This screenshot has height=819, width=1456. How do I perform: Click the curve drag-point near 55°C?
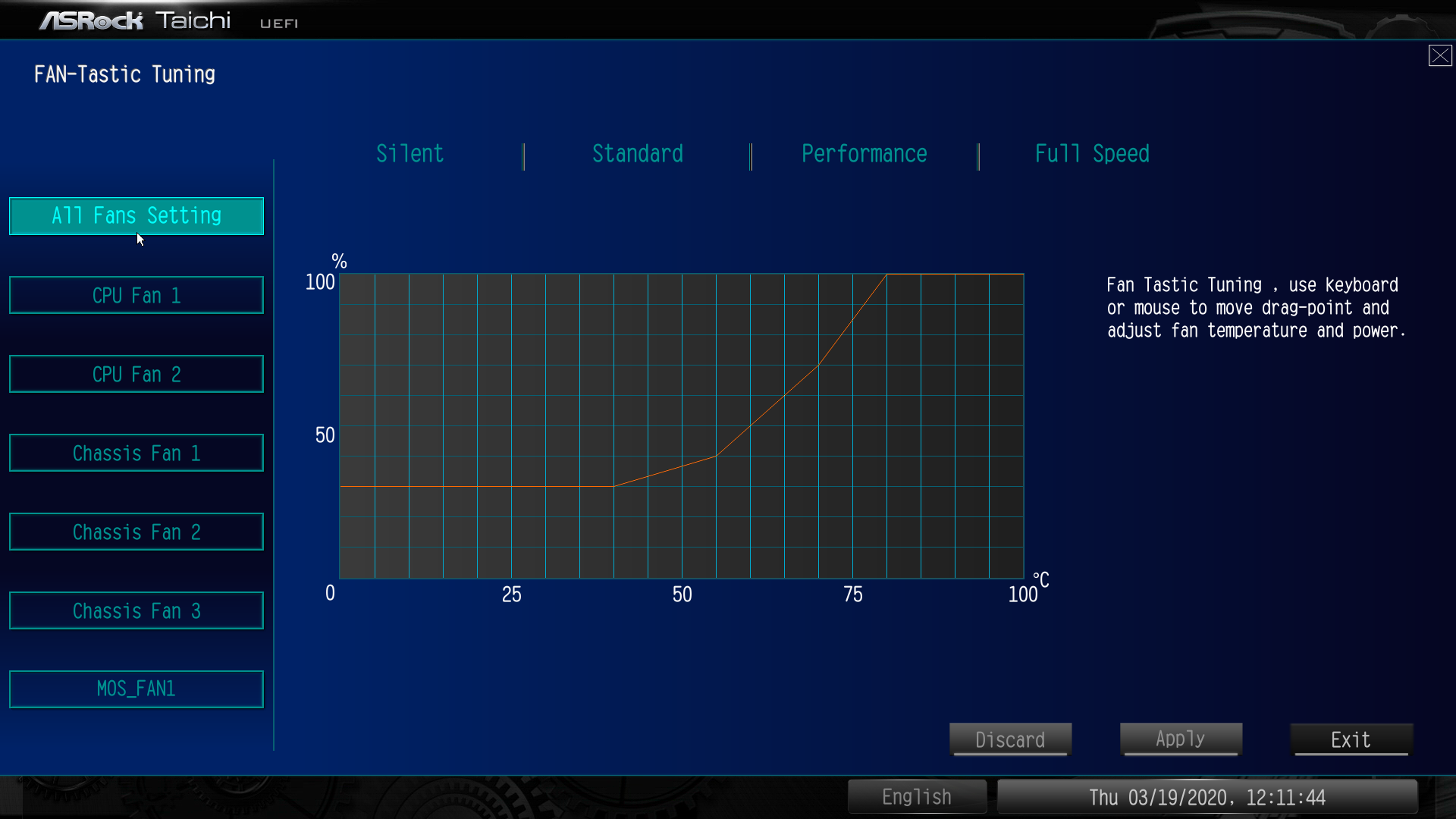[x=716, y=456]
